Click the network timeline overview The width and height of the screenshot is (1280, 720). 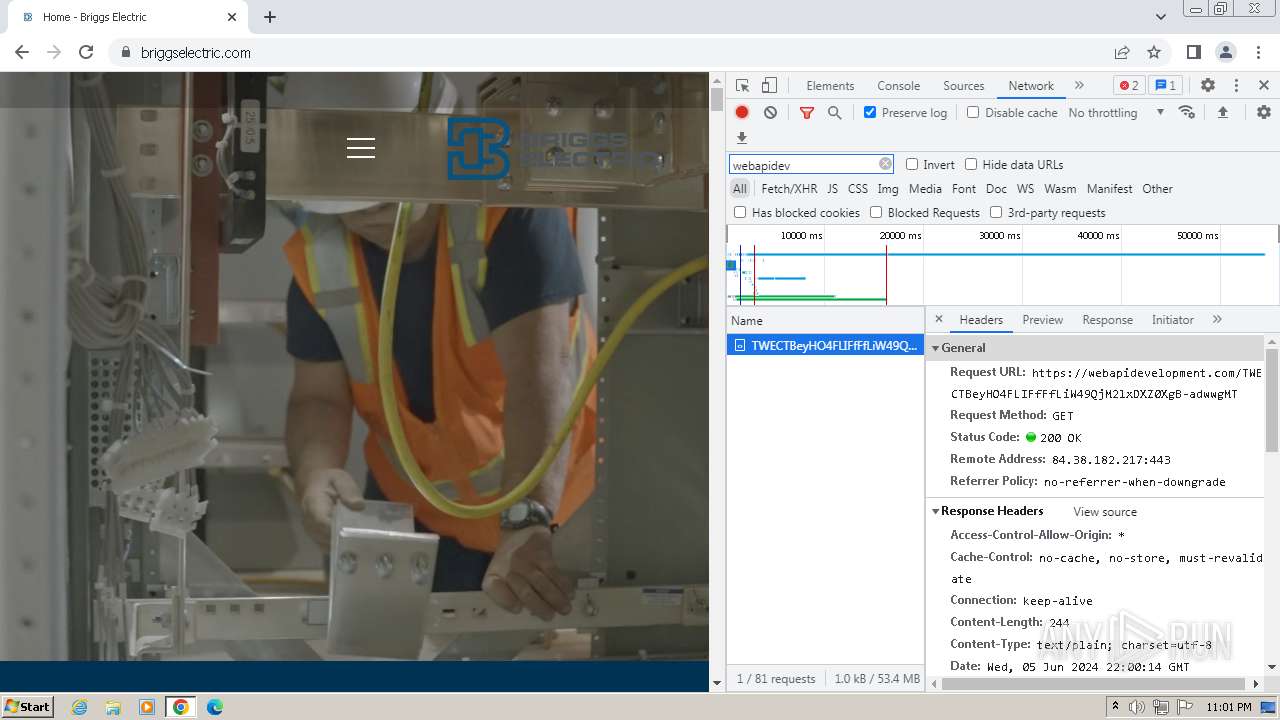[x=1002, y=265]
